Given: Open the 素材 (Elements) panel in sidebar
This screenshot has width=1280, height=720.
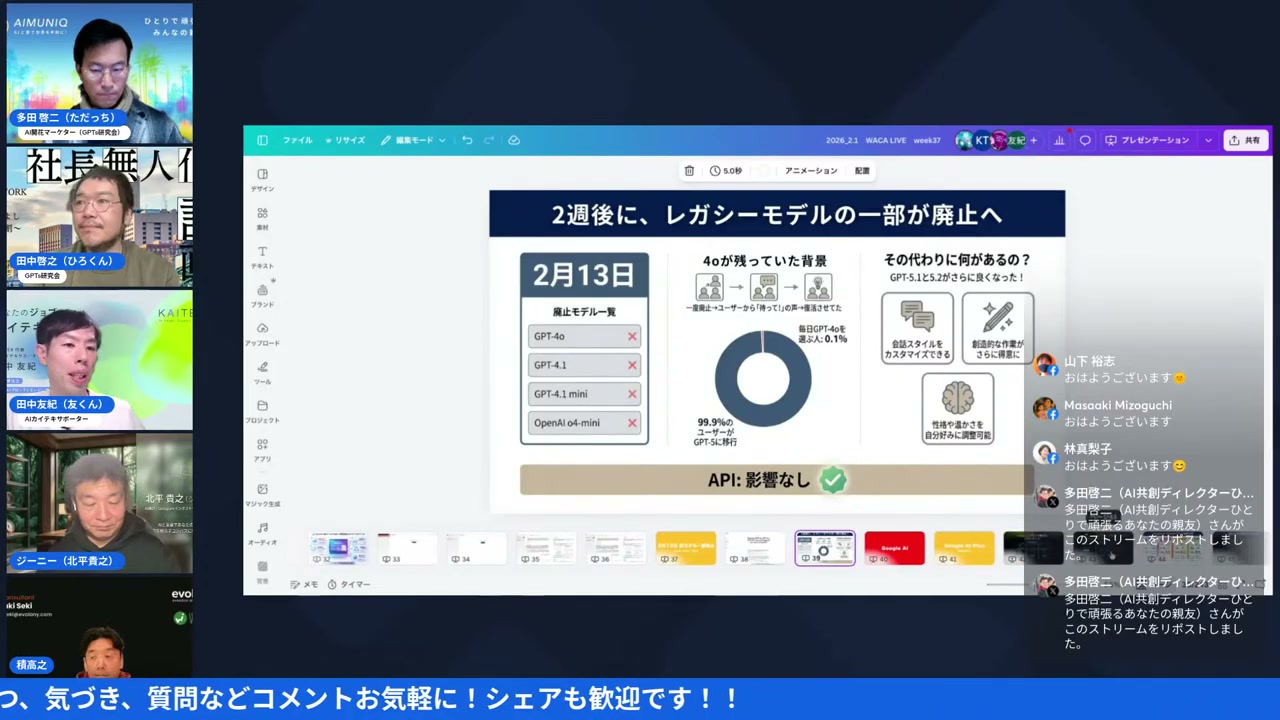Looking at the screenshot, I should [x=262, y=212].
